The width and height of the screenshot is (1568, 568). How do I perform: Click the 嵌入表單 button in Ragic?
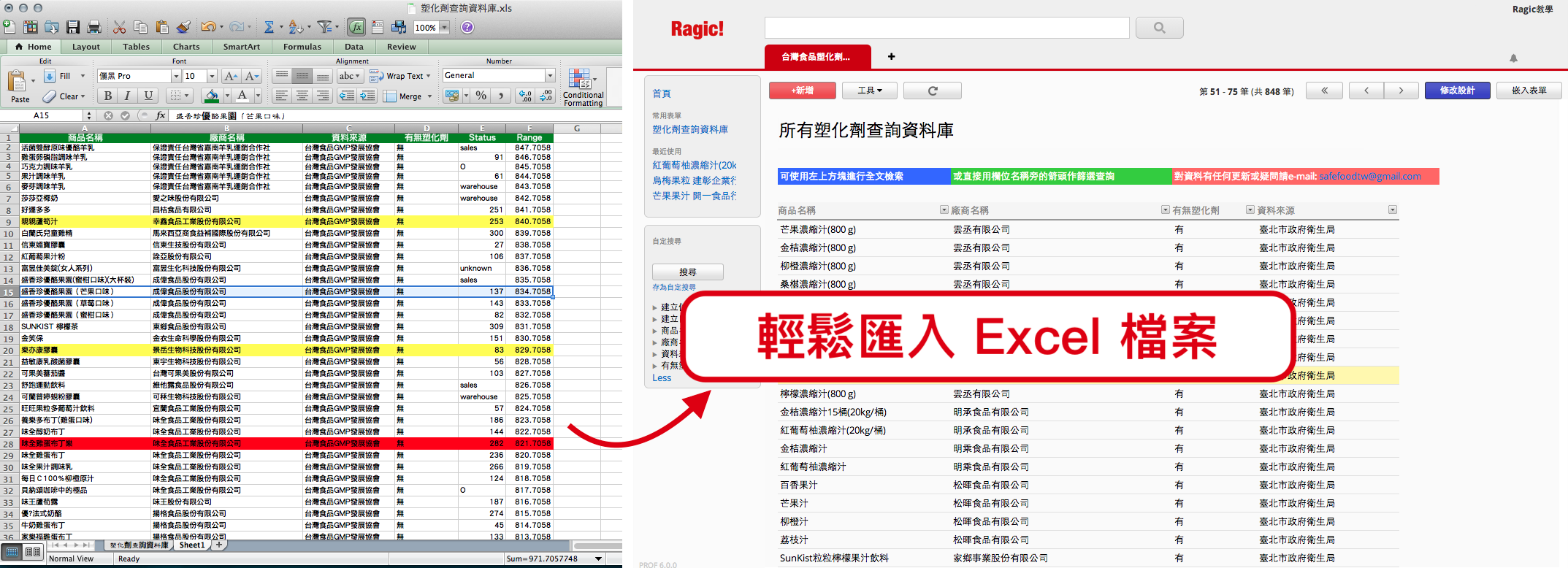[x=1529, y=91]
